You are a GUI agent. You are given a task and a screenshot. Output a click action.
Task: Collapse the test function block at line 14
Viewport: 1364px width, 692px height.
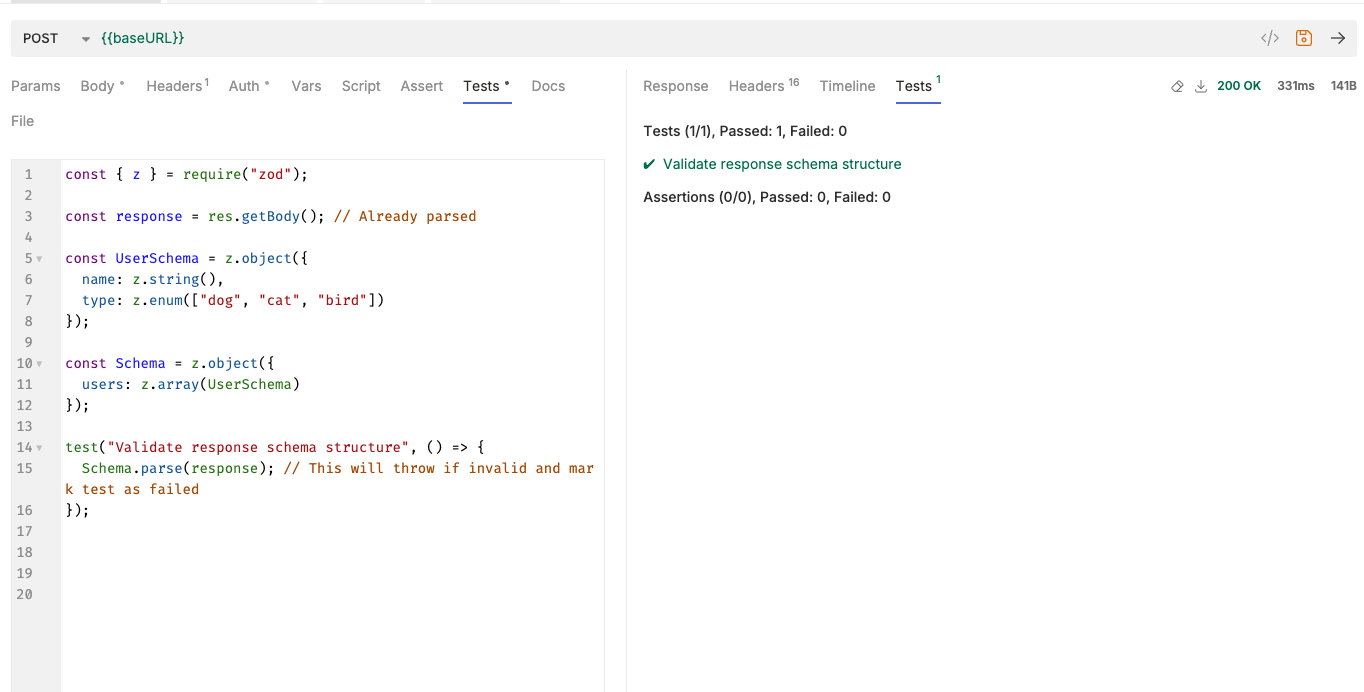tap(38, 447)
